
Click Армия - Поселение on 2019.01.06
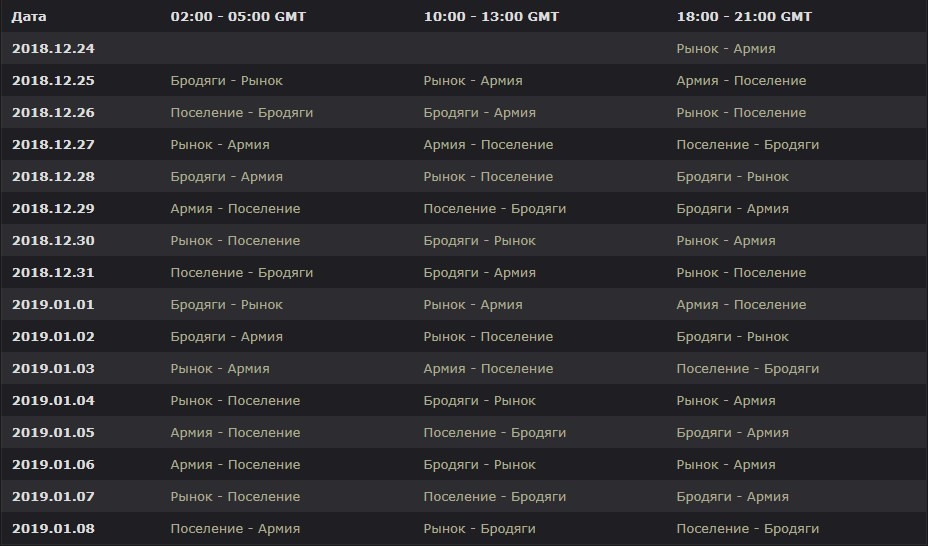point(235,464)
